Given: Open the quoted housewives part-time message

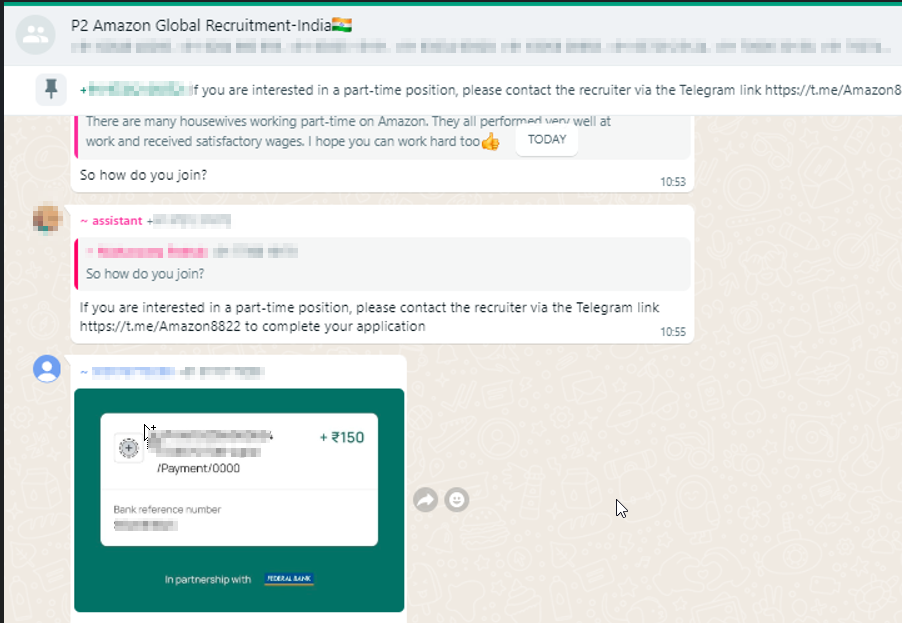Looking at the screenshot, I should 382,137.
